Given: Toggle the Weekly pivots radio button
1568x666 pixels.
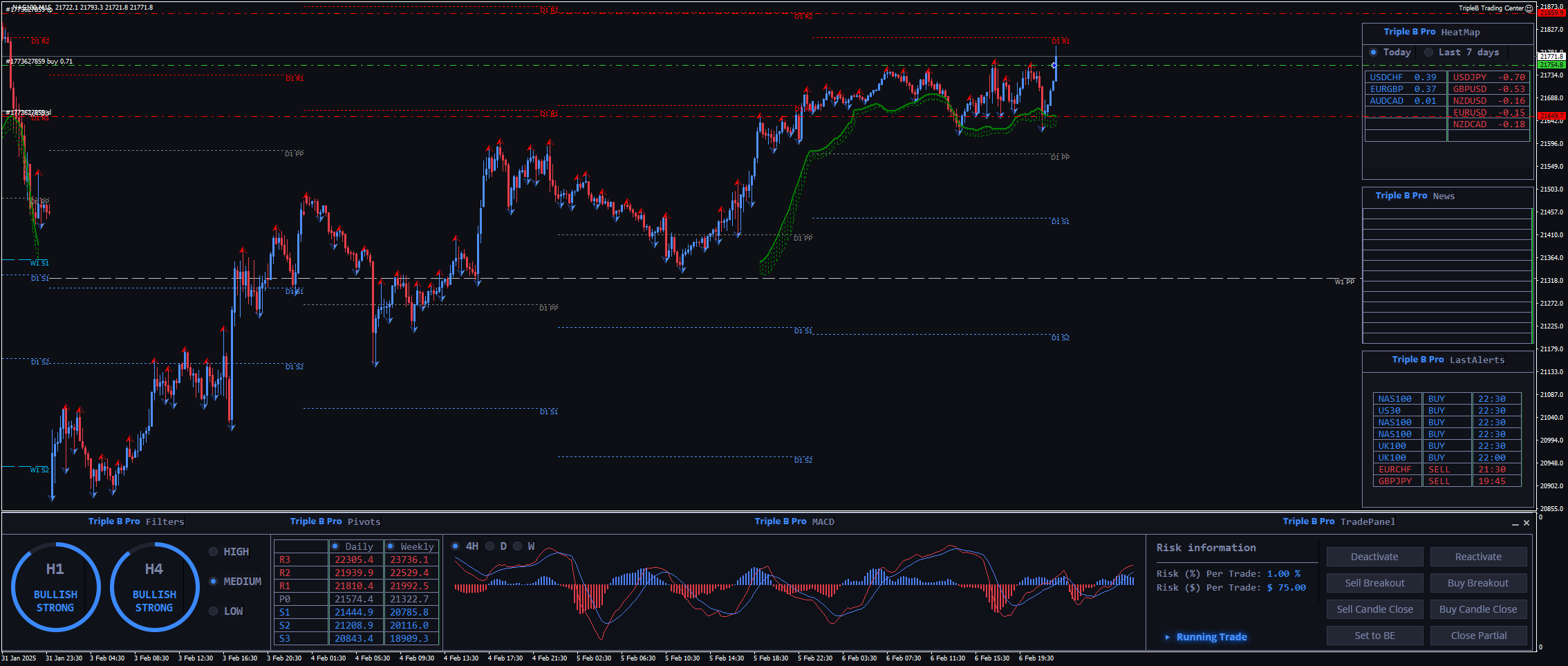Looking at the screenshot, I should coord(391,546).
